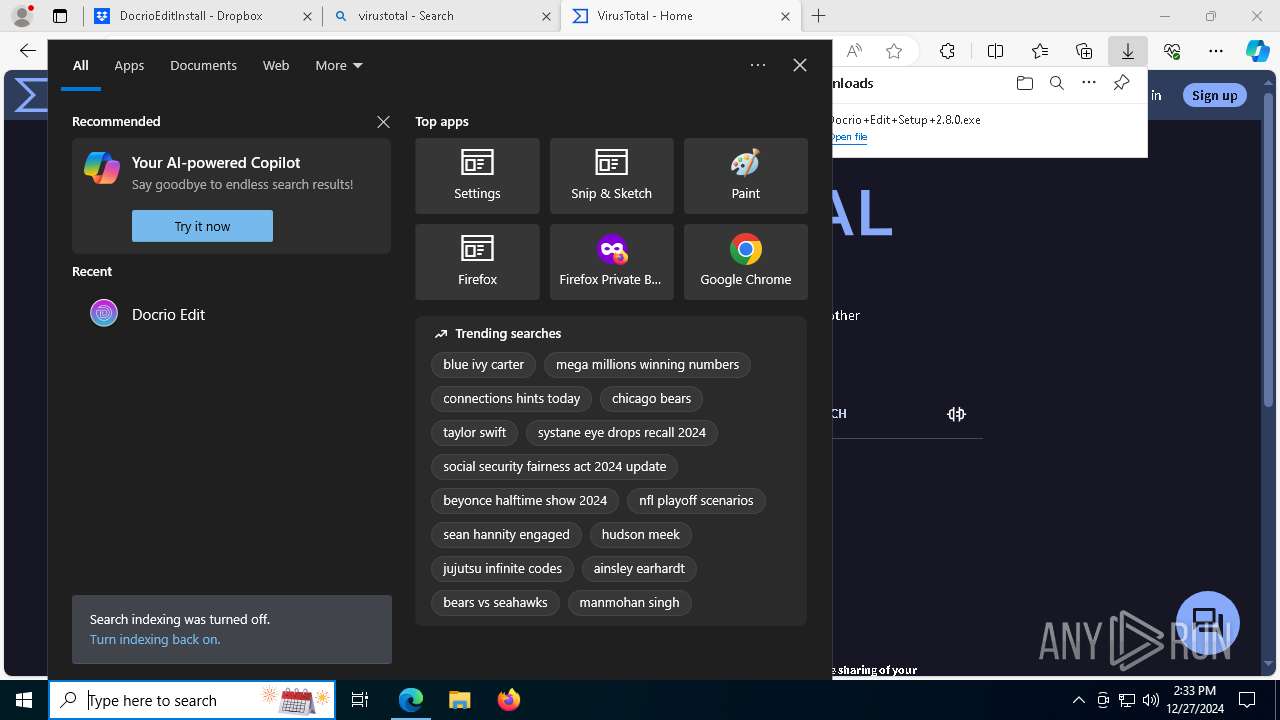The width and height of the screenshot is (1280, 720).
Task: Search trending 'jujutsu infinite codes'
Action: [x=503, y=569]
